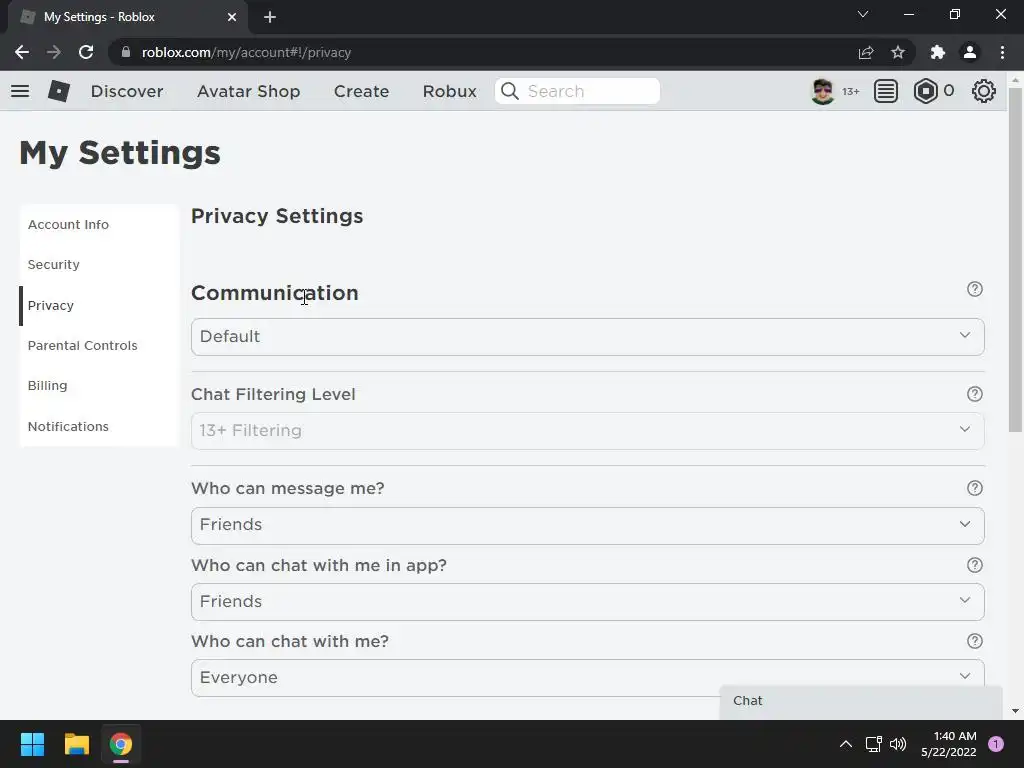Open Windows Start menu
1024x768 pixels.
pos(32,744)
